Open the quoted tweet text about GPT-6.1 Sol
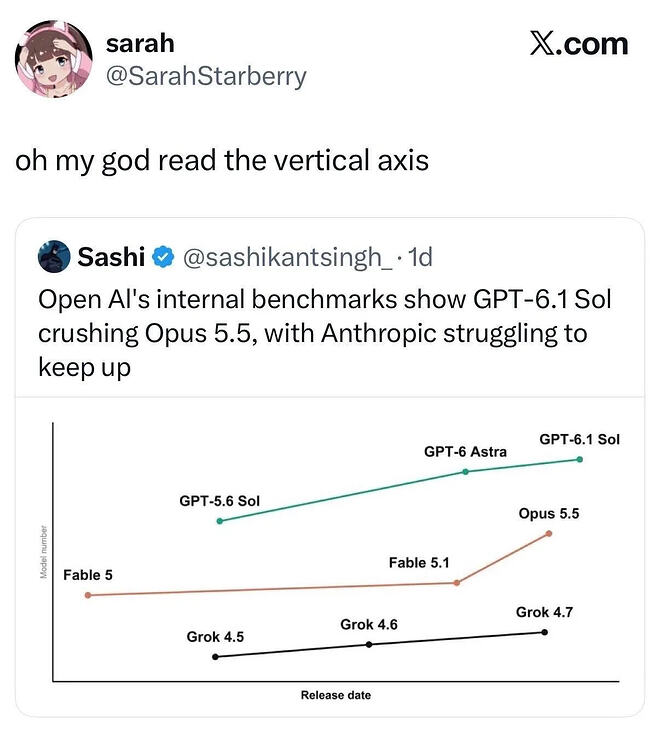The height and width of the screenshot is (747, 660). (x=324, y=333)
